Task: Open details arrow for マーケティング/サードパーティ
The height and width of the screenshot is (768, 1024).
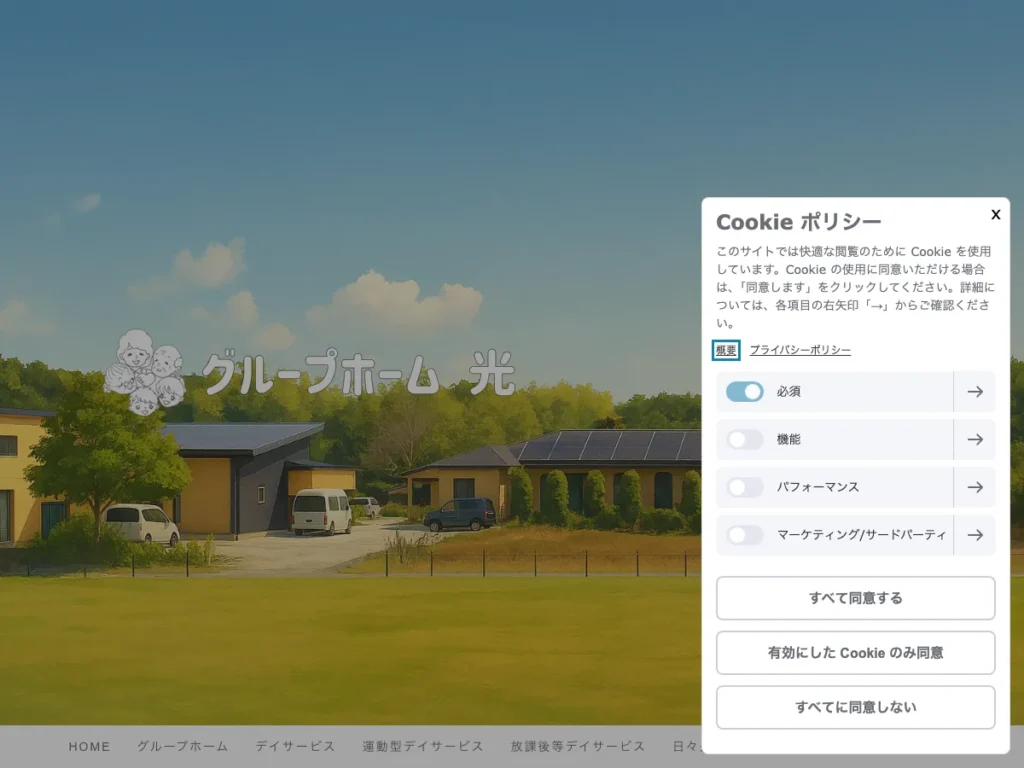Action: [x=975, y=535]
